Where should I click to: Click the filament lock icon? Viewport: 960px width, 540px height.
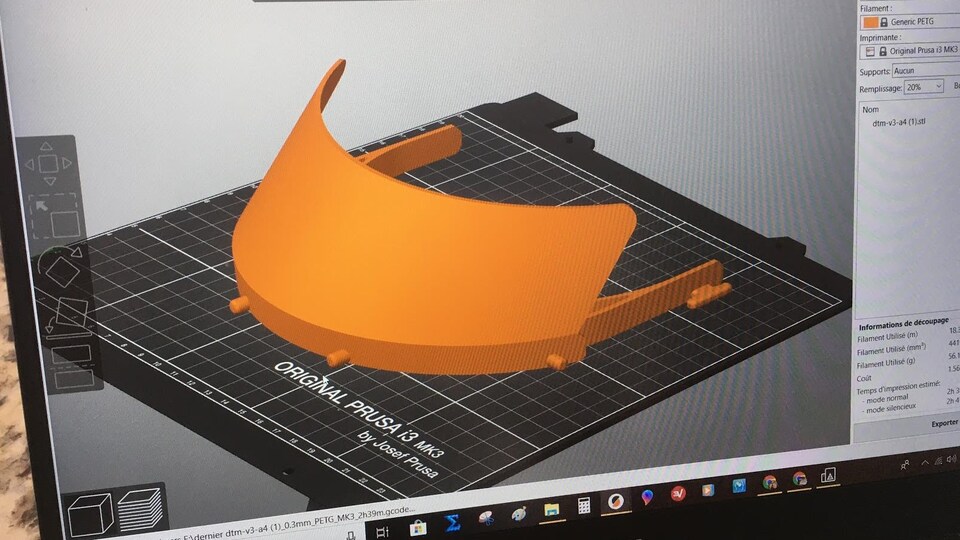coord(883,22)
